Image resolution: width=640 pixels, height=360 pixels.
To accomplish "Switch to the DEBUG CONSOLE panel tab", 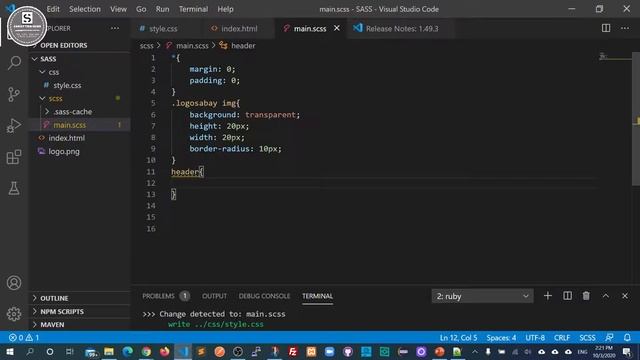I will point(264,296).
